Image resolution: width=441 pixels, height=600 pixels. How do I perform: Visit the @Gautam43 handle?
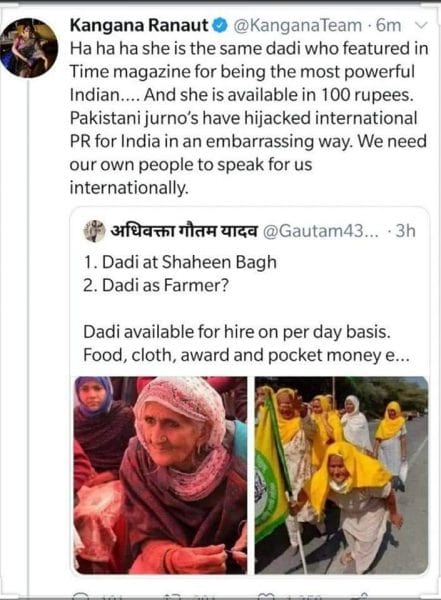tap(321, 231)
